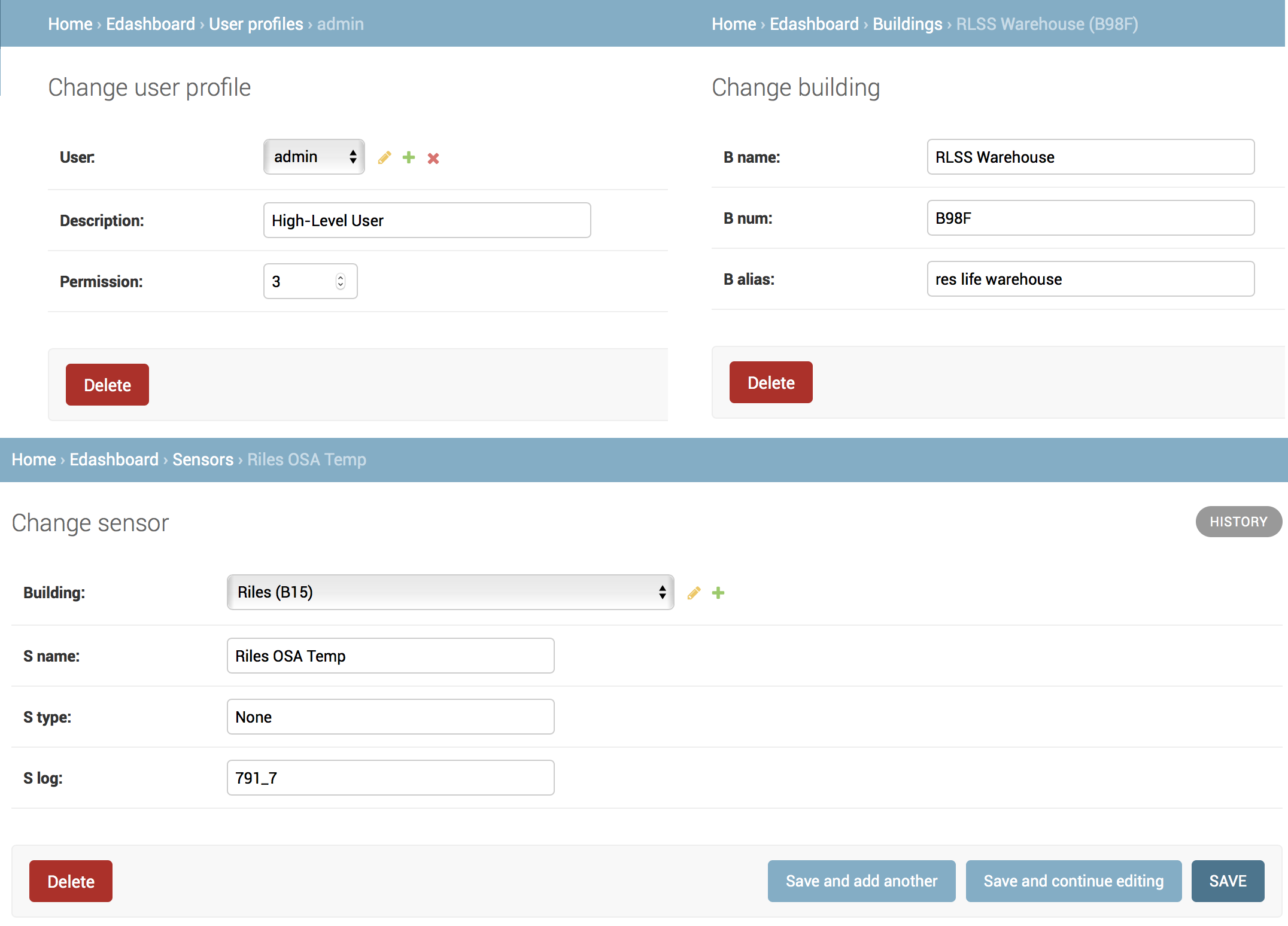
Task: Open the Sensors breadcrumb link
Action: point(203,459)
